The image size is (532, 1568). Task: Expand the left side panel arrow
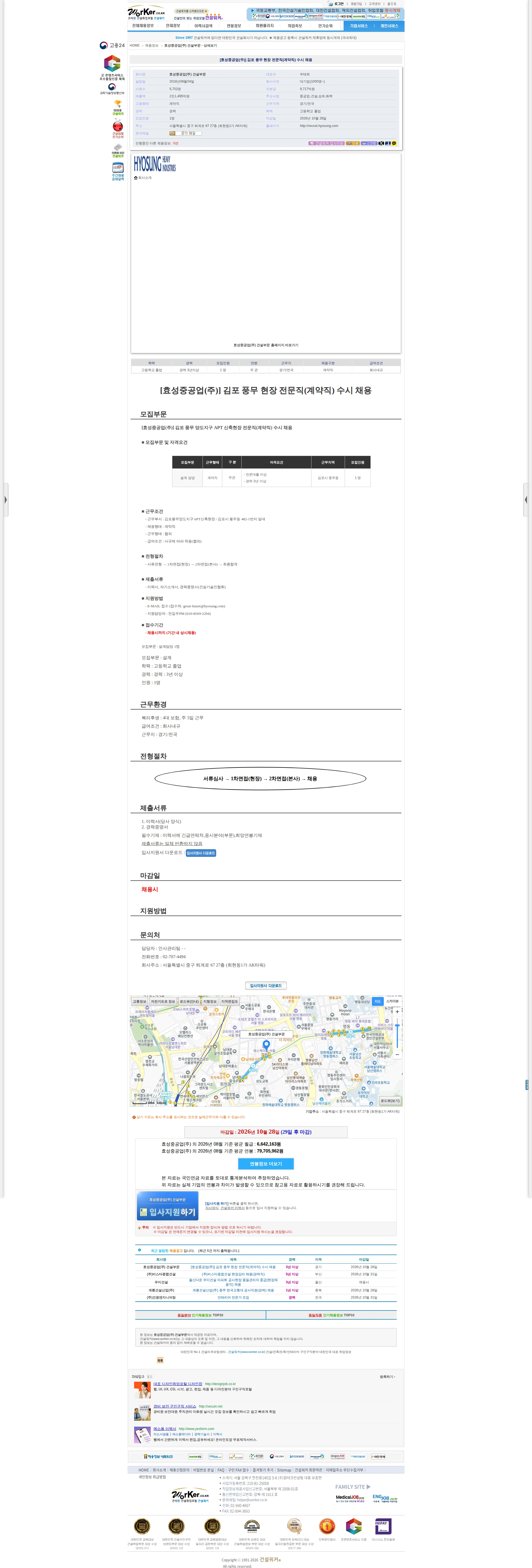5,500
